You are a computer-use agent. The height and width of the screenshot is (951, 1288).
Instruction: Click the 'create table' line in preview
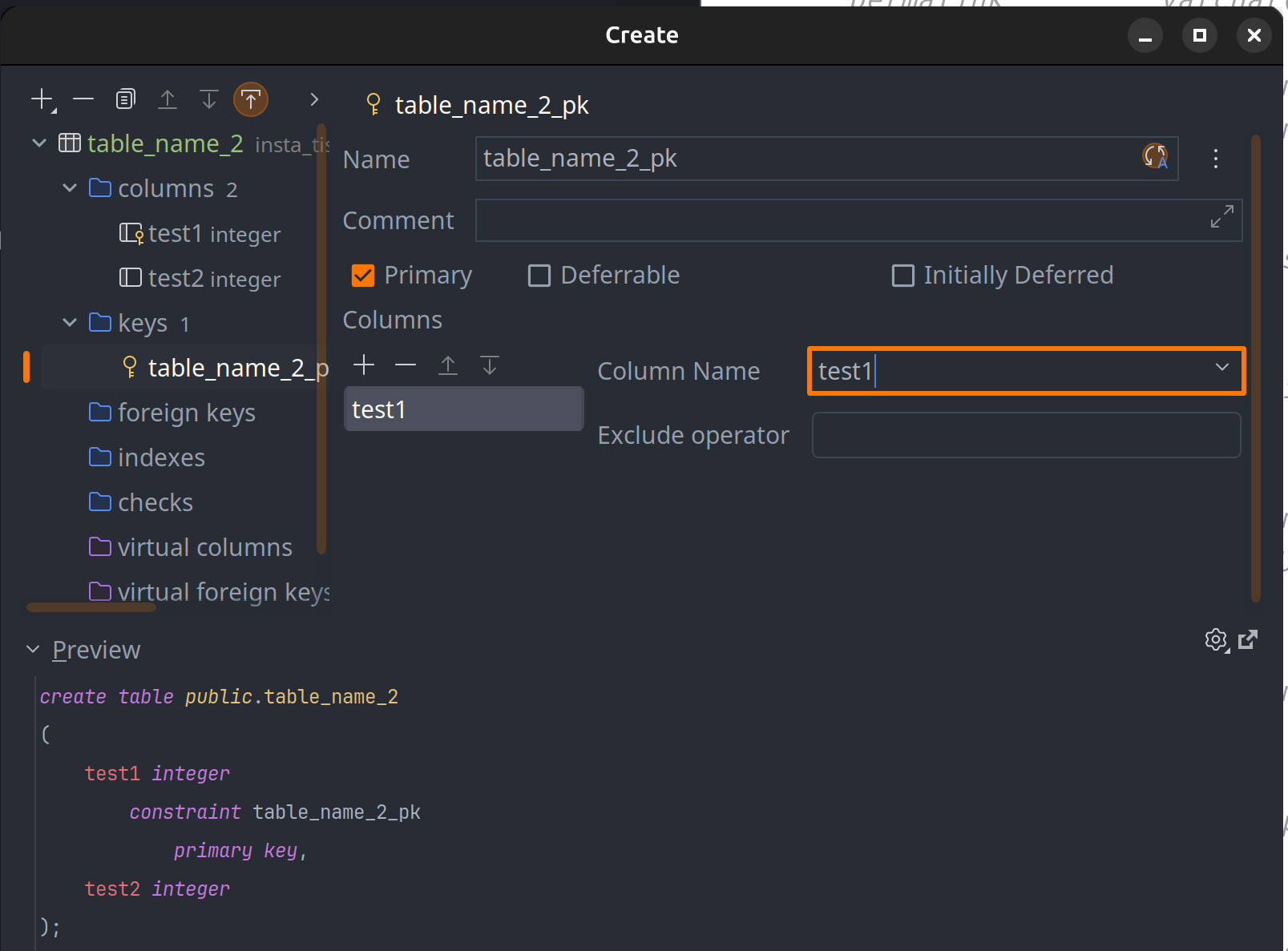coord(219,697)
